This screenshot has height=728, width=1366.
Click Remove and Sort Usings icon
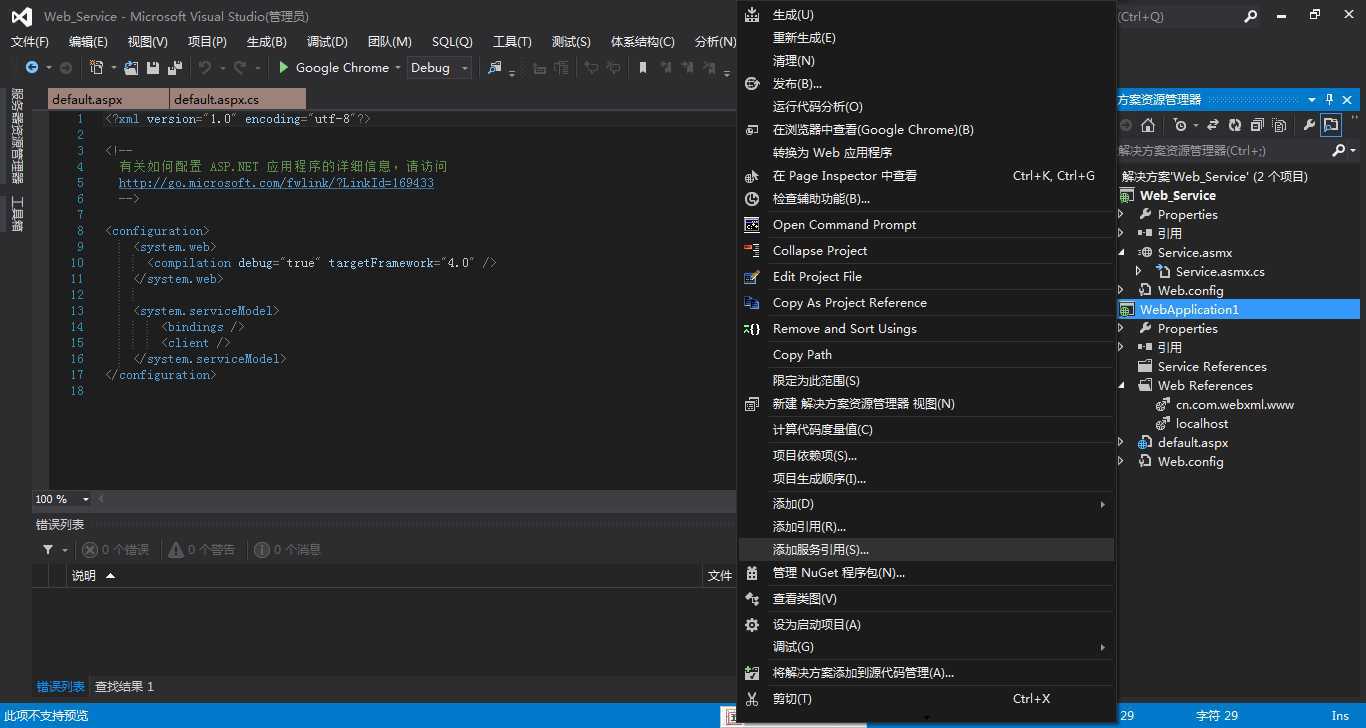click(x=752, y=329)
